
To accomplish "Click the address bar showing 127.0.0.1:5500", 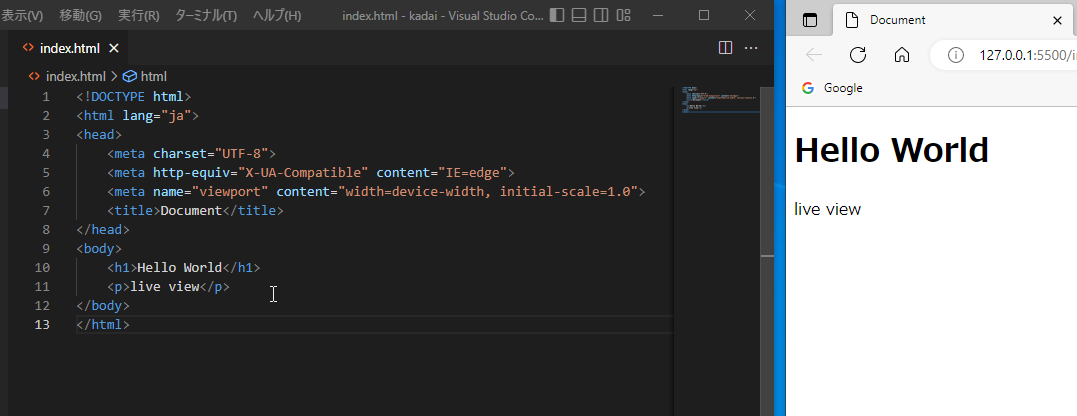I will coord(1020,55).
